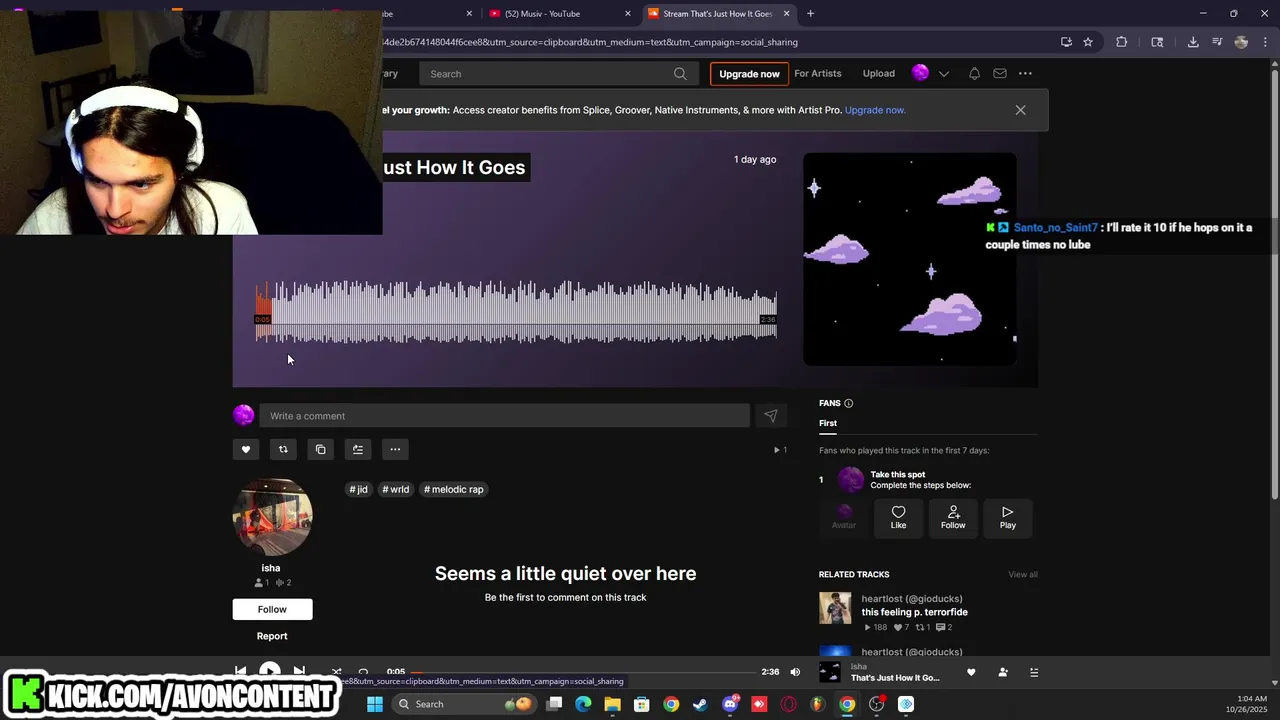This screenshot has width=1280, height=720.
Task: Add track to next up queue icon
Action: pos(358,449)
